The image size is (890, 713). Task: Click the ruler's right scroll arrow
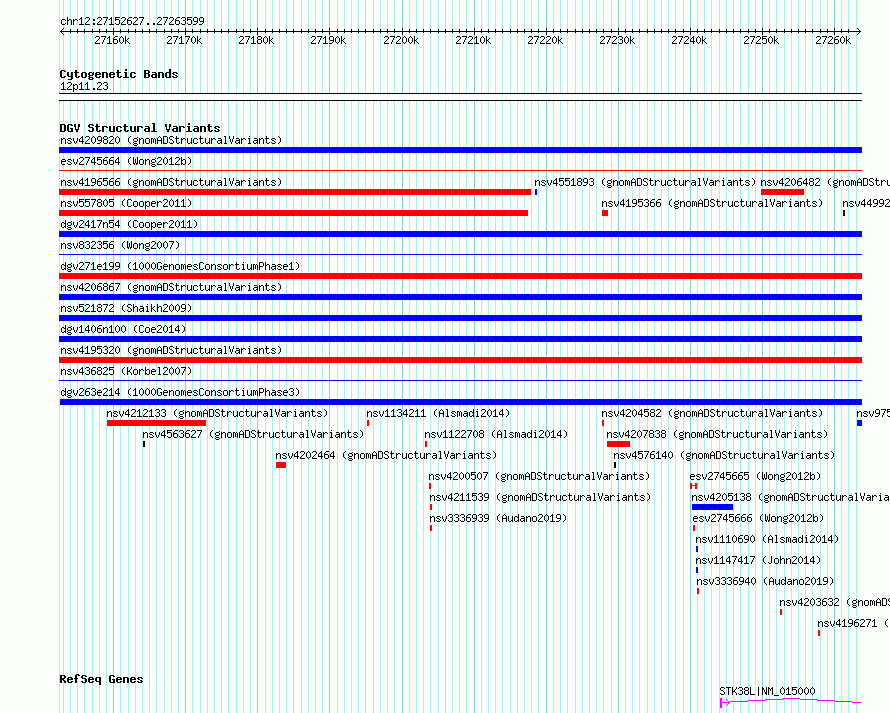click(x=859, y=31)
